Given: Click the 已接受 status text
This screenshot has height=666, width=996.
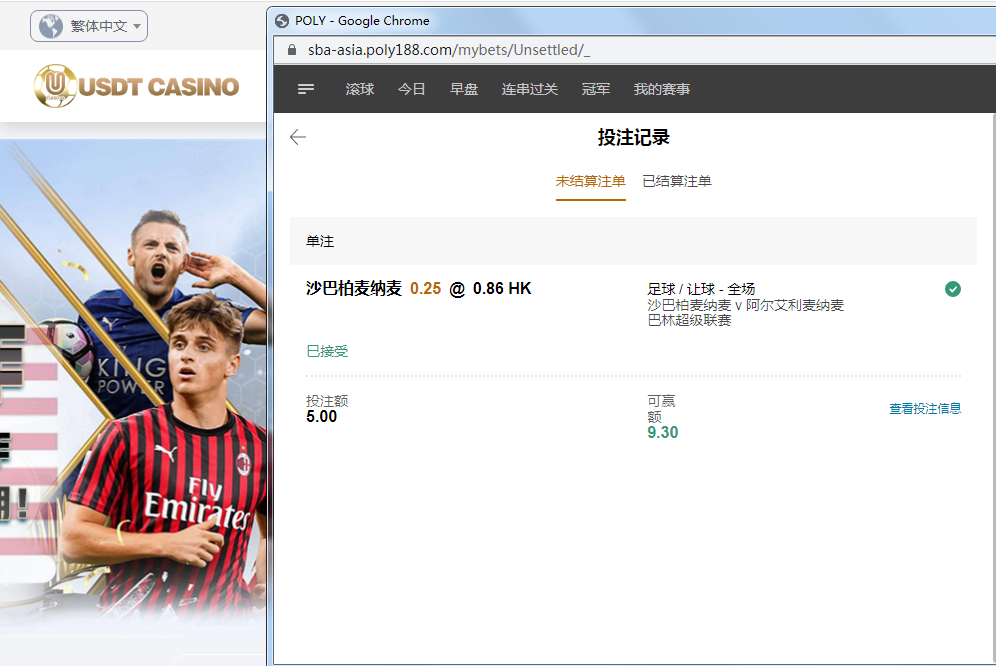Looking at the screenshot, I should coord(327,351).
